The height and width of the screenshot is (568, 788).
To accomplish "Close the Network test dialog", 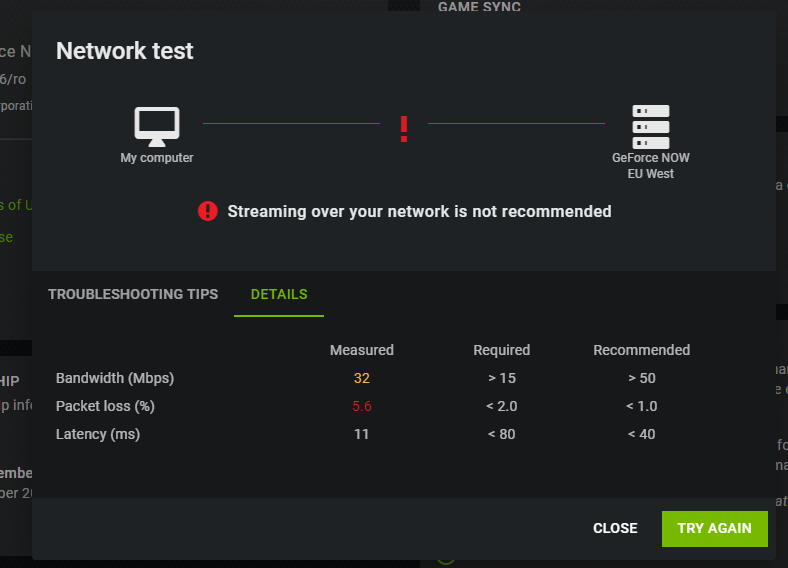I will tap(615, 528).
